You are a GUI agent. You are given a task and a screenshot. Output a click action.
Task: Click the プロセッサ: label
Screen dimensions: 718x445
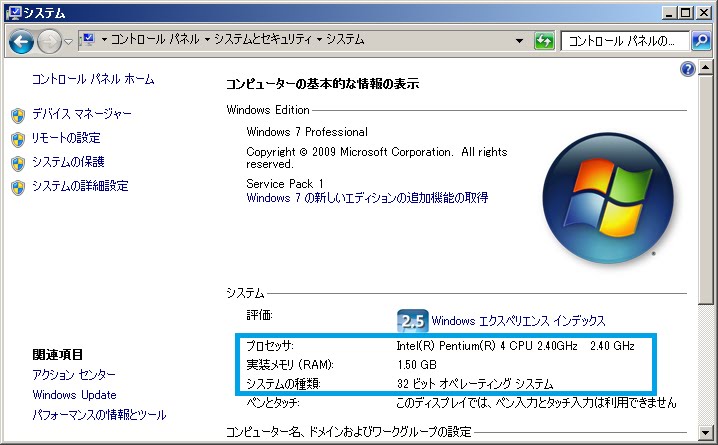(x=270, y=346)
